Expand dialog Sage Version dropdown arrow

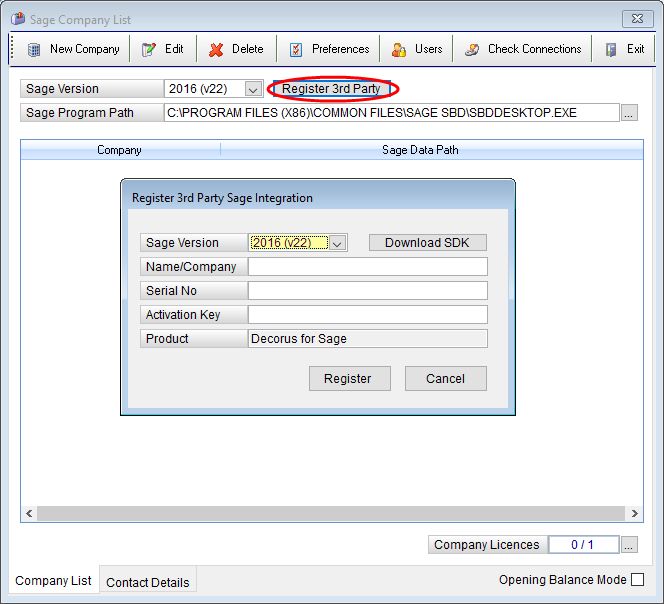click(338, 243)
